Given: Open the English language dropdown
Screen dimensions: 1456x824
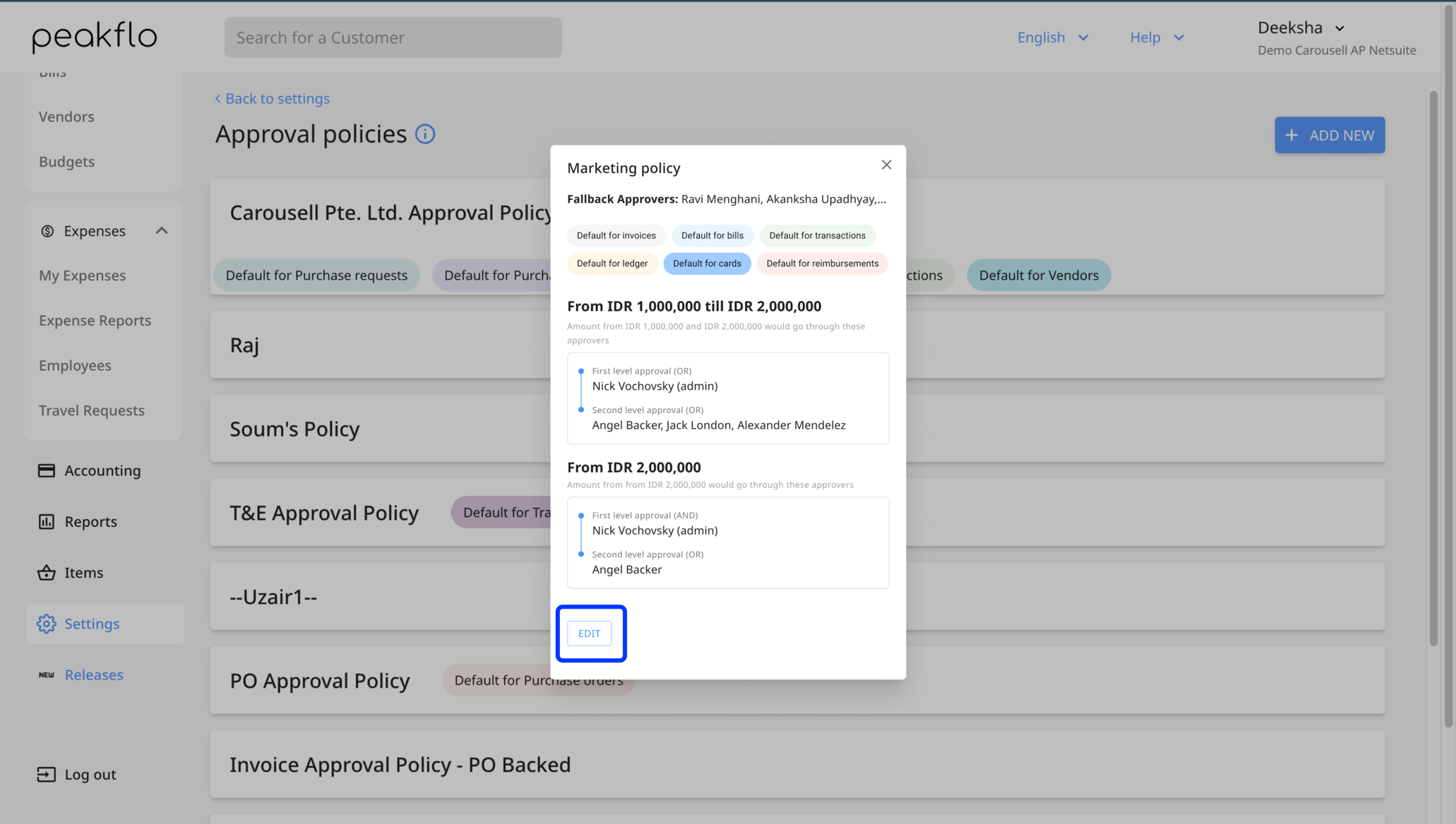Looking at the screenshot, I should (1053, 37).
